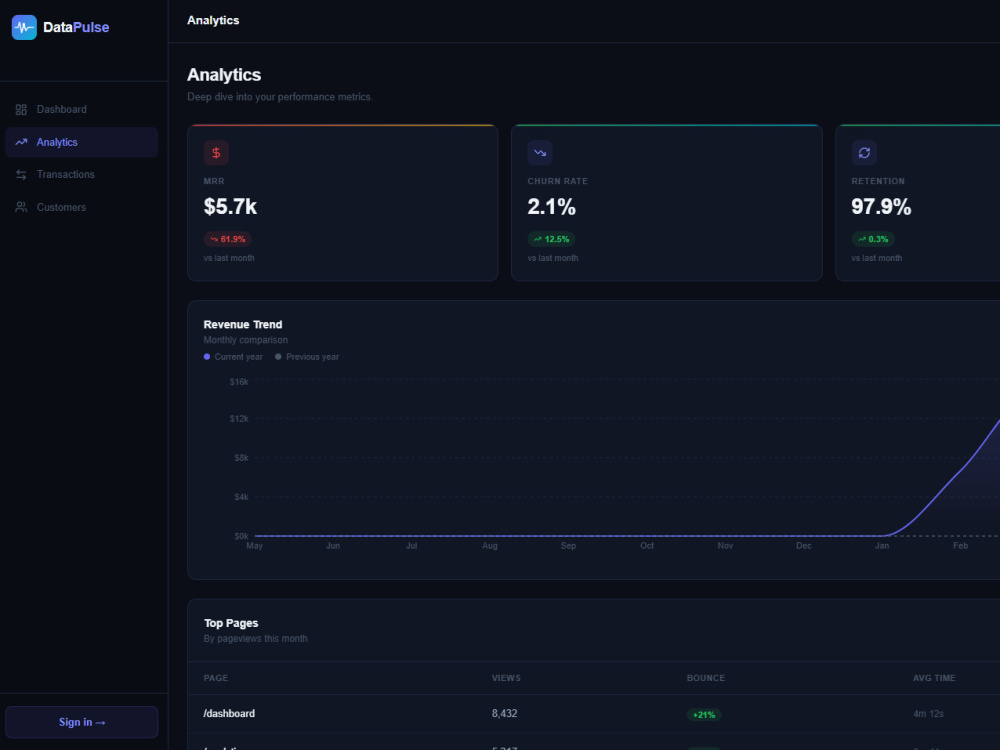1000x750 pixels.
Task: Click the Analytics trend icon in sidebar
Action: point(21,142)
